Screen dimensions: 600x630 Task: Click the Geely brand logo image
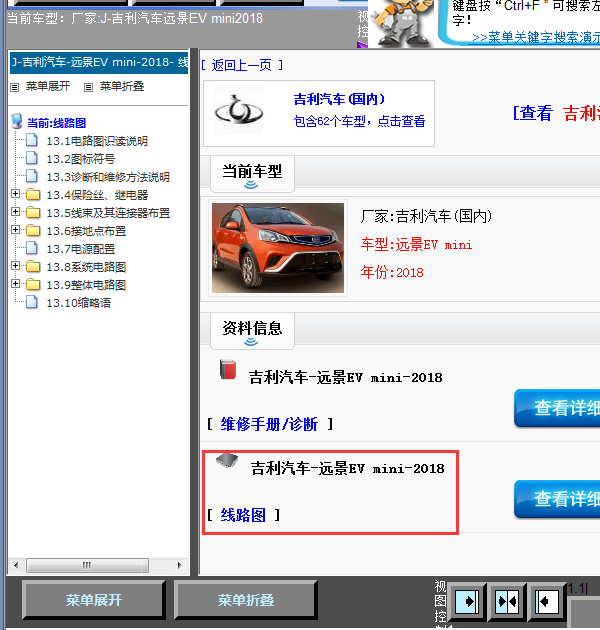point(239,110)
